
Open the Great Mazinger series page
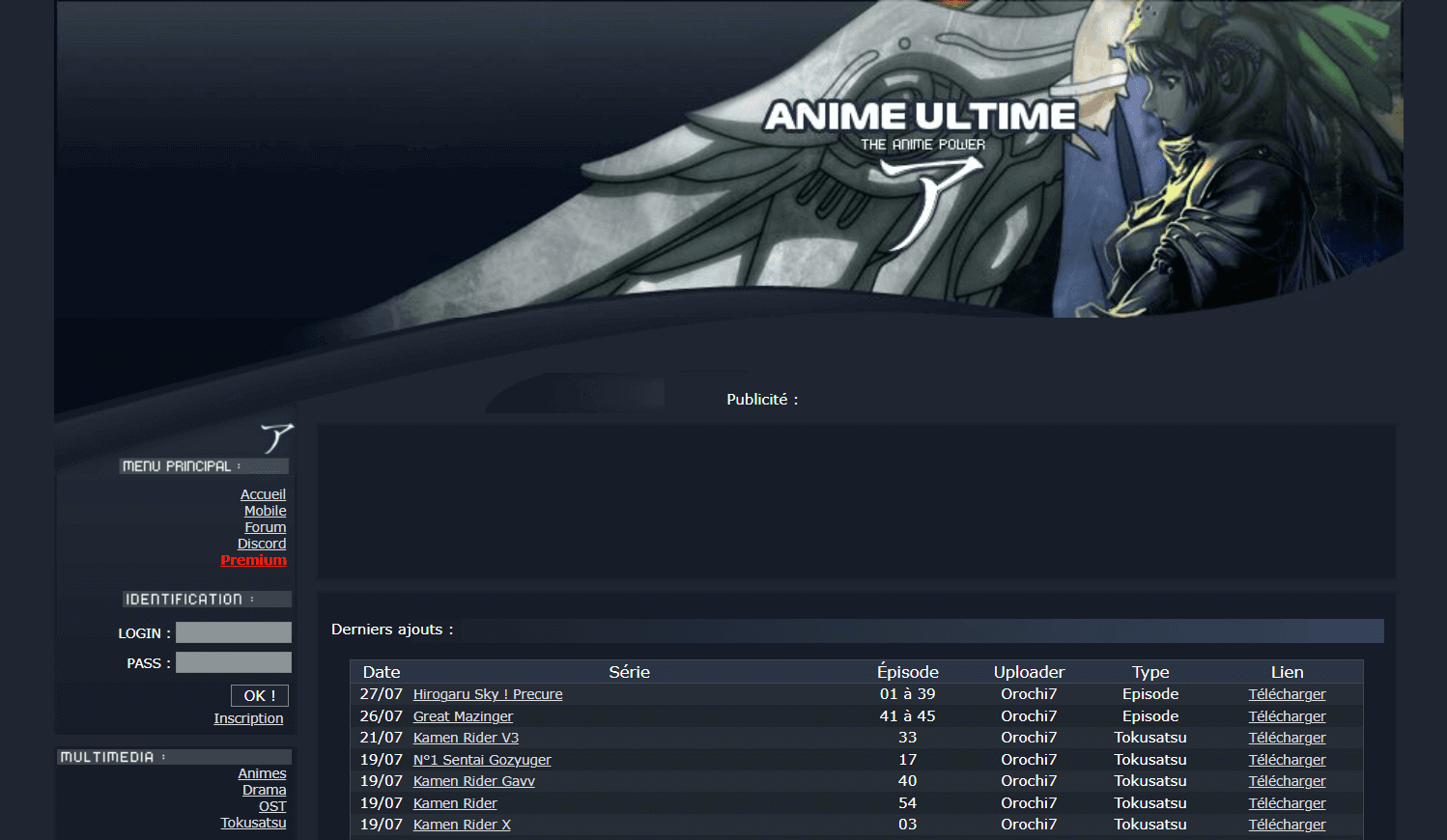click(463, 716)
